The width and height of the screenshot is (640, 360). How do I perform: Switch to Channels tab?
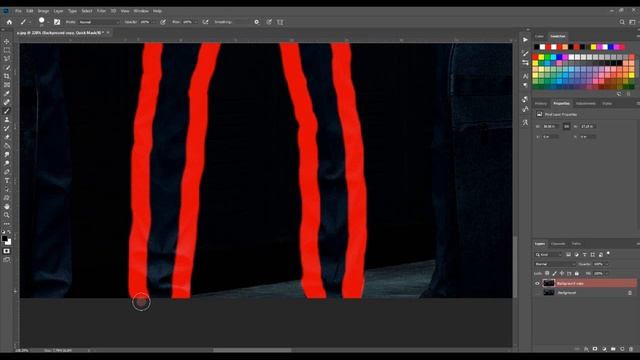point(558,244)
